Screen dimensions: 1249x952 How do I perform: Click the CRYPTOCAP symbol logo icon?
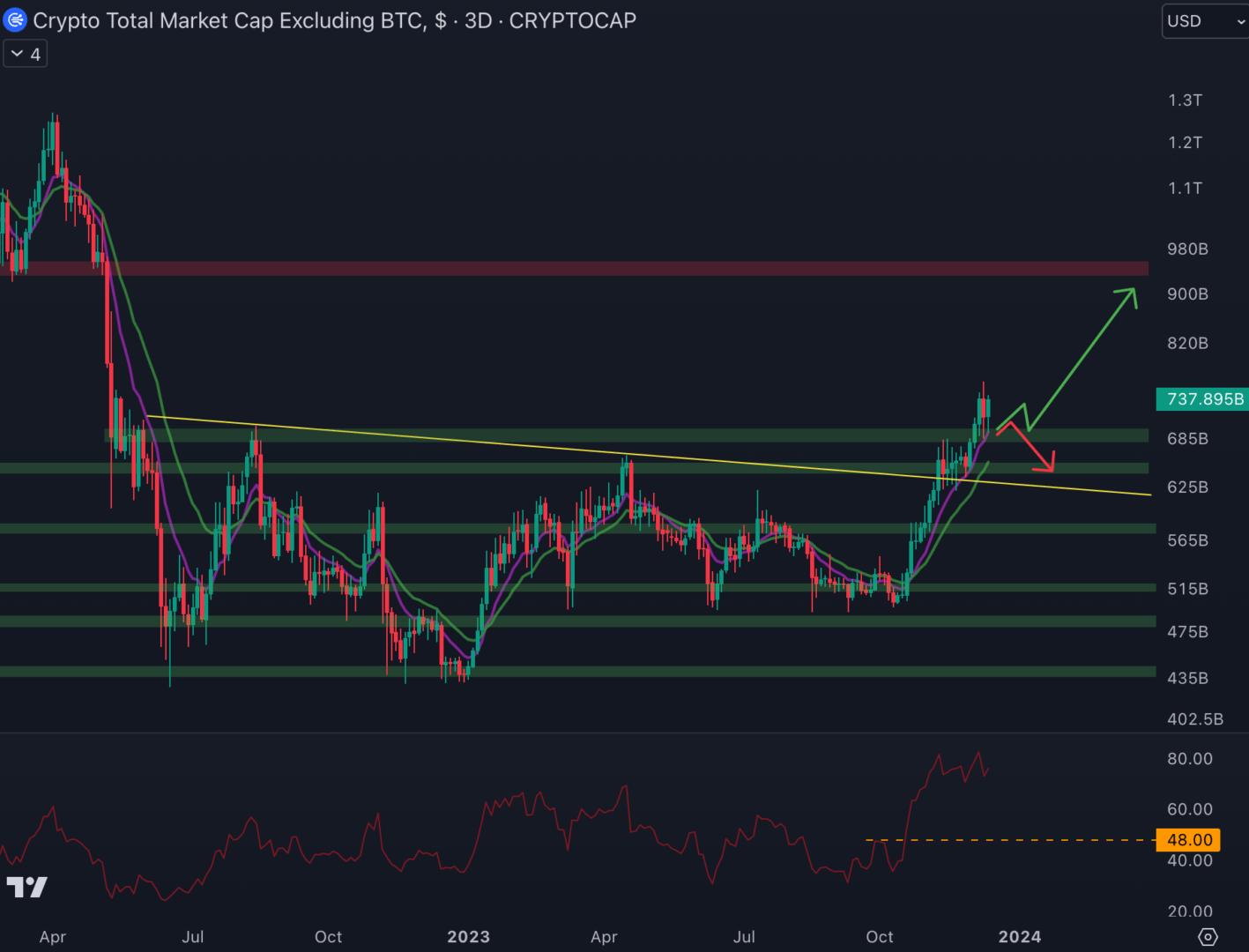tap(15, 20)
